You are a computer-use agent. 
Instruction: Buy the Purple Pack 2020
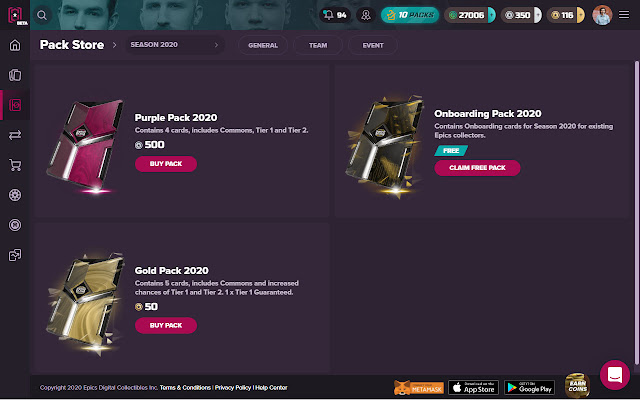165,163
